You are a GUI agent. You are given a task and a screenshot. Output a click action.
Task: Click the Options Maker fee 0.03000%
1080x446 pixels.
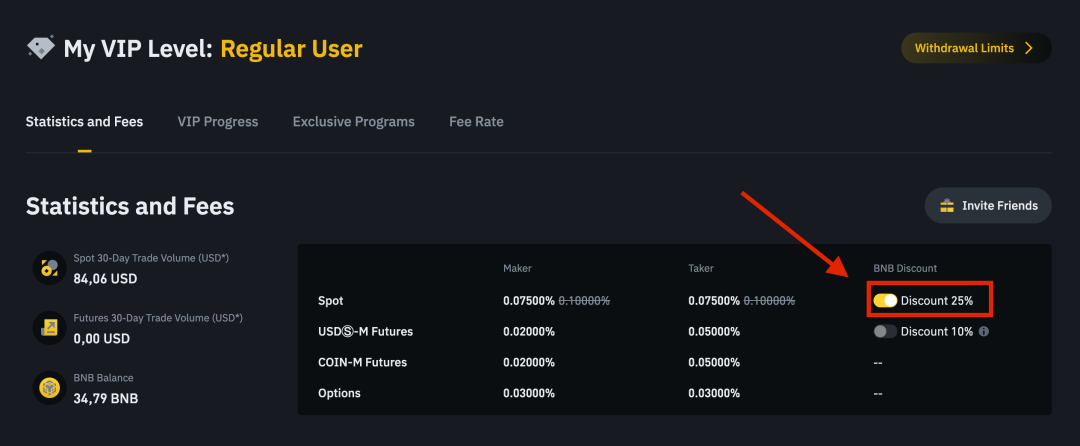pyautogui.click(x=529, y=393)
